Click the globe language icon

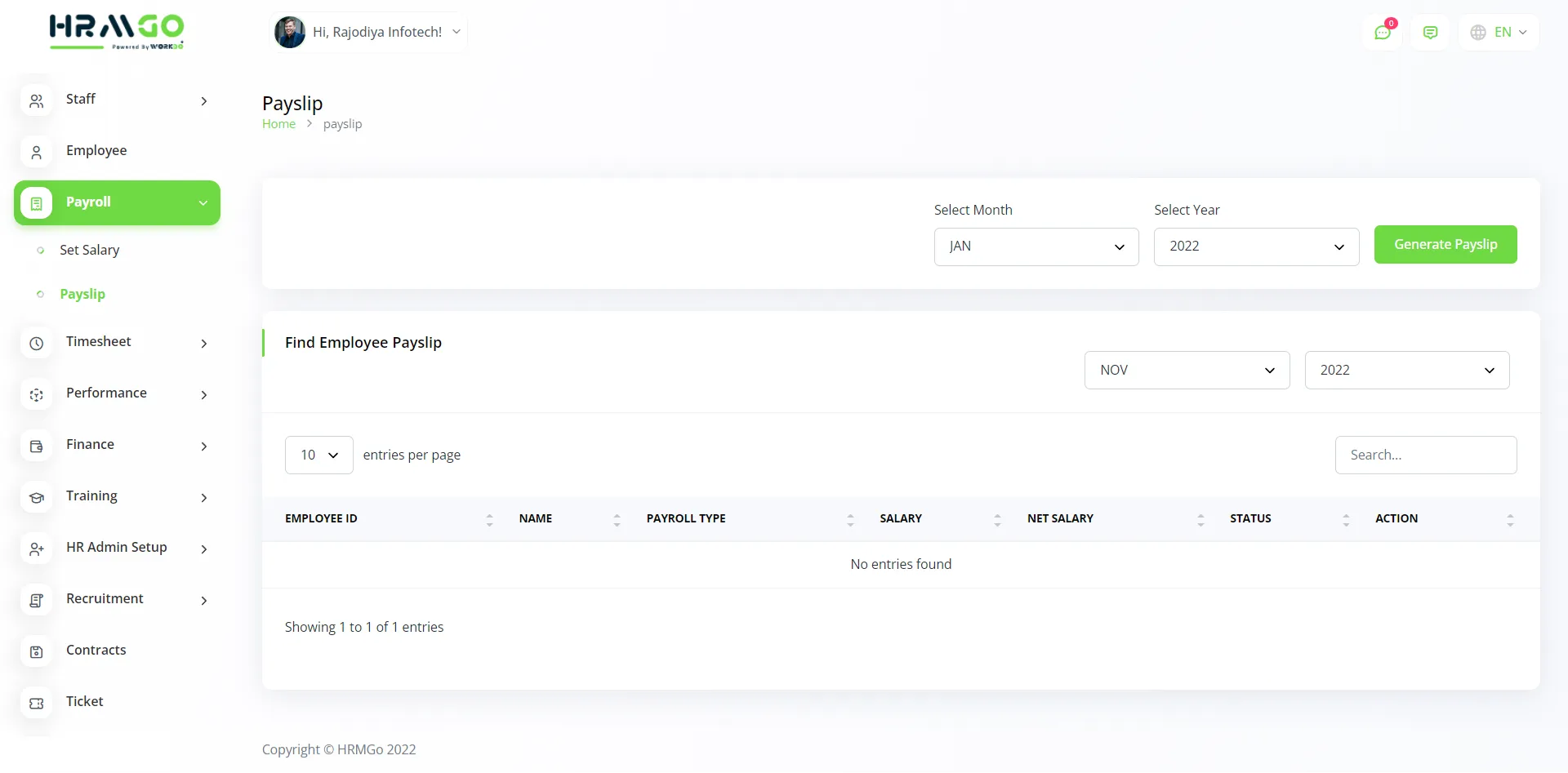tap(1478, 33)
